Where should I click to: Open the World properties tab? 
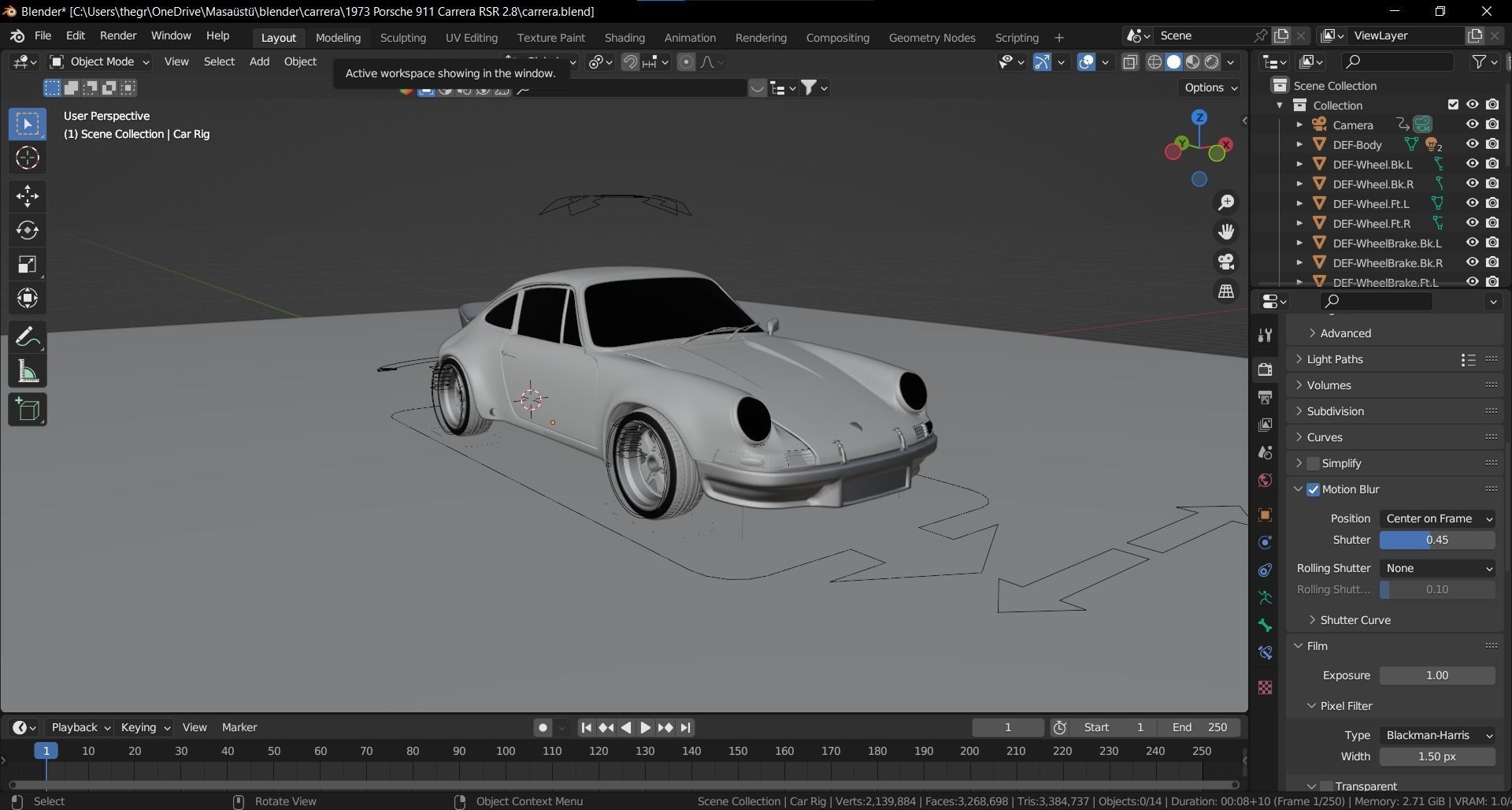1266,480
